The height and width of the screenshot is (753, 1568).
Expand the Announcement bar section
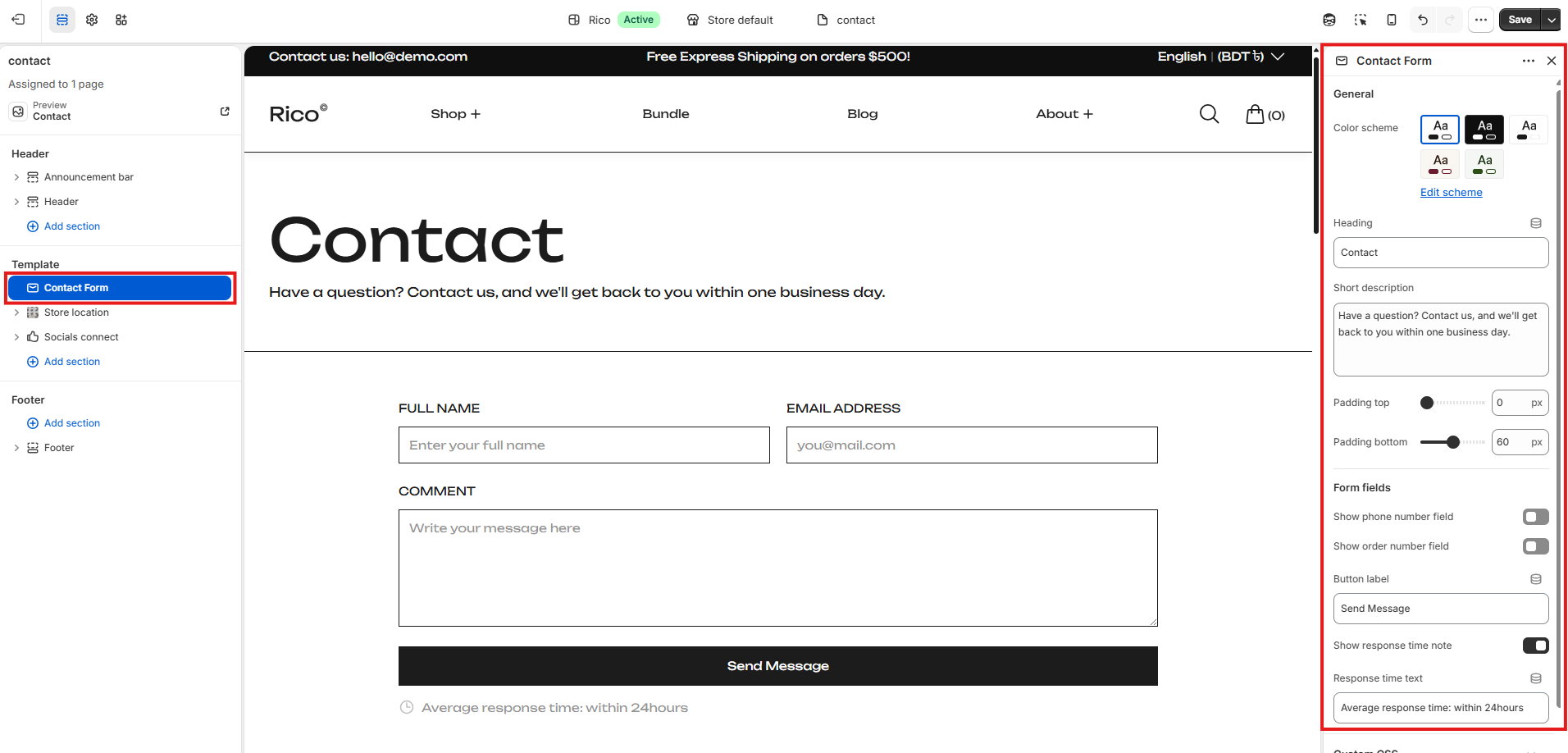point(16,177)
